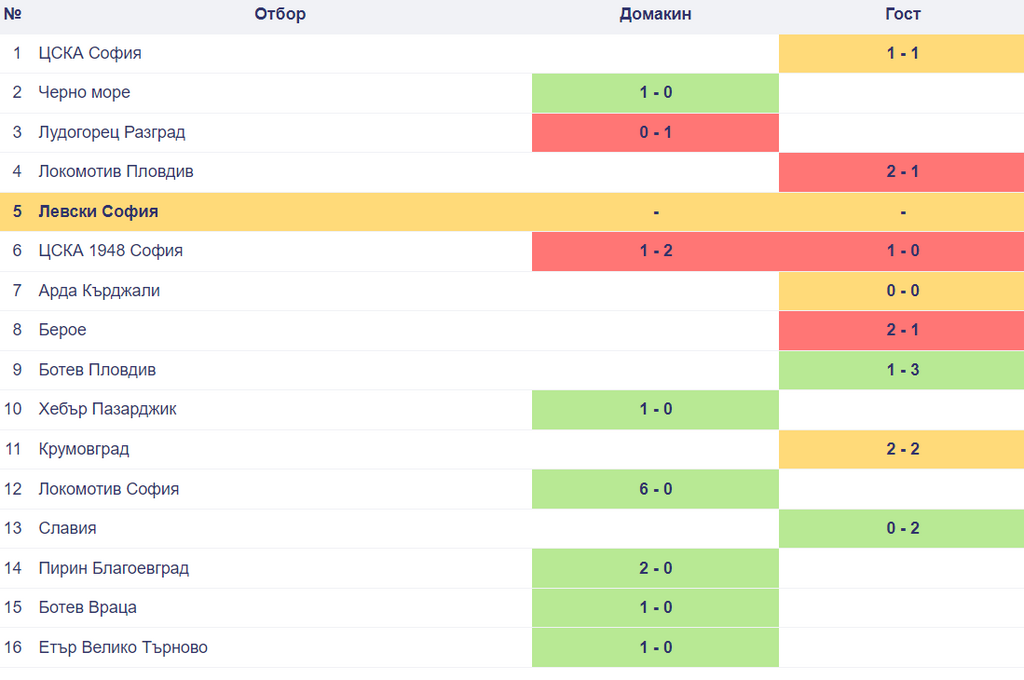This screenshot has width=1024, height=680.
Task: Open the ЦСКА София team link
Action: click(90, 53)
